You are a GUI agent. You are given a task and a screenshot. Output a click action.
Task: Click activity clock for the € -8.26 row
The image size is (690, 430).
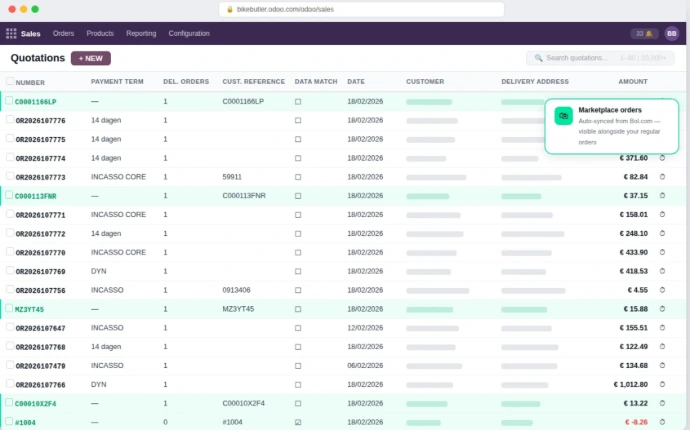point(662,422)
